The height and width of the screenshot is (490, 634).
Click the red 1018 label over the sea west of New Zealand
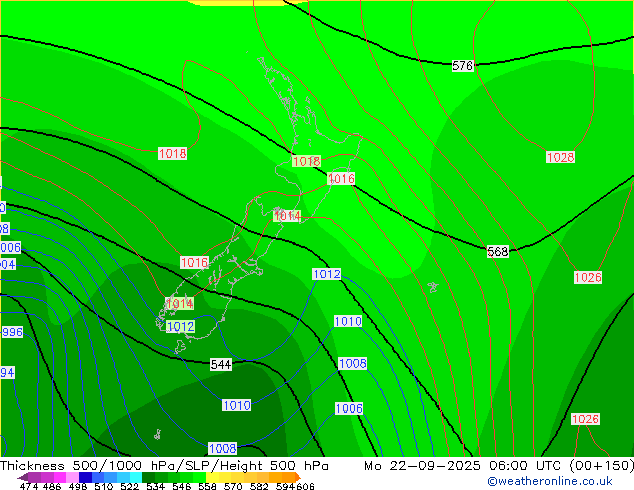tap(172, 154)
